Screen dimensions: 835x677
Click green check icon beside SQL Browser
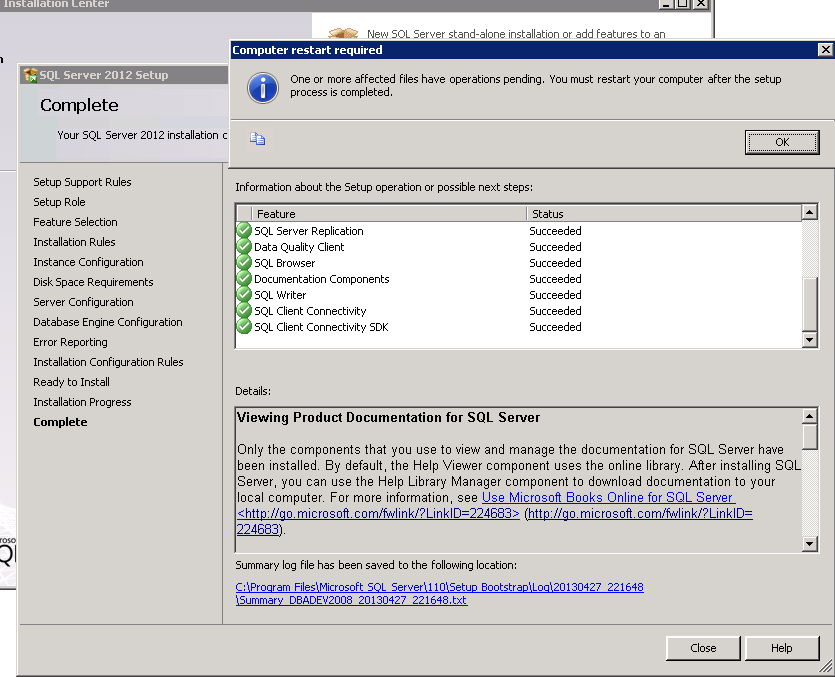point(244,263)
